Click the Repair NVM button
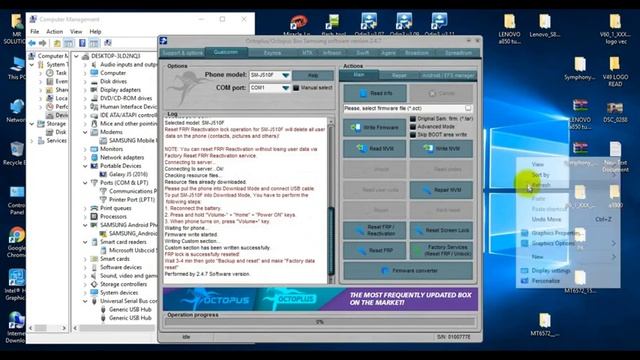Image resolution: width=640 pixels, height=360 pixels. (441, 190)
